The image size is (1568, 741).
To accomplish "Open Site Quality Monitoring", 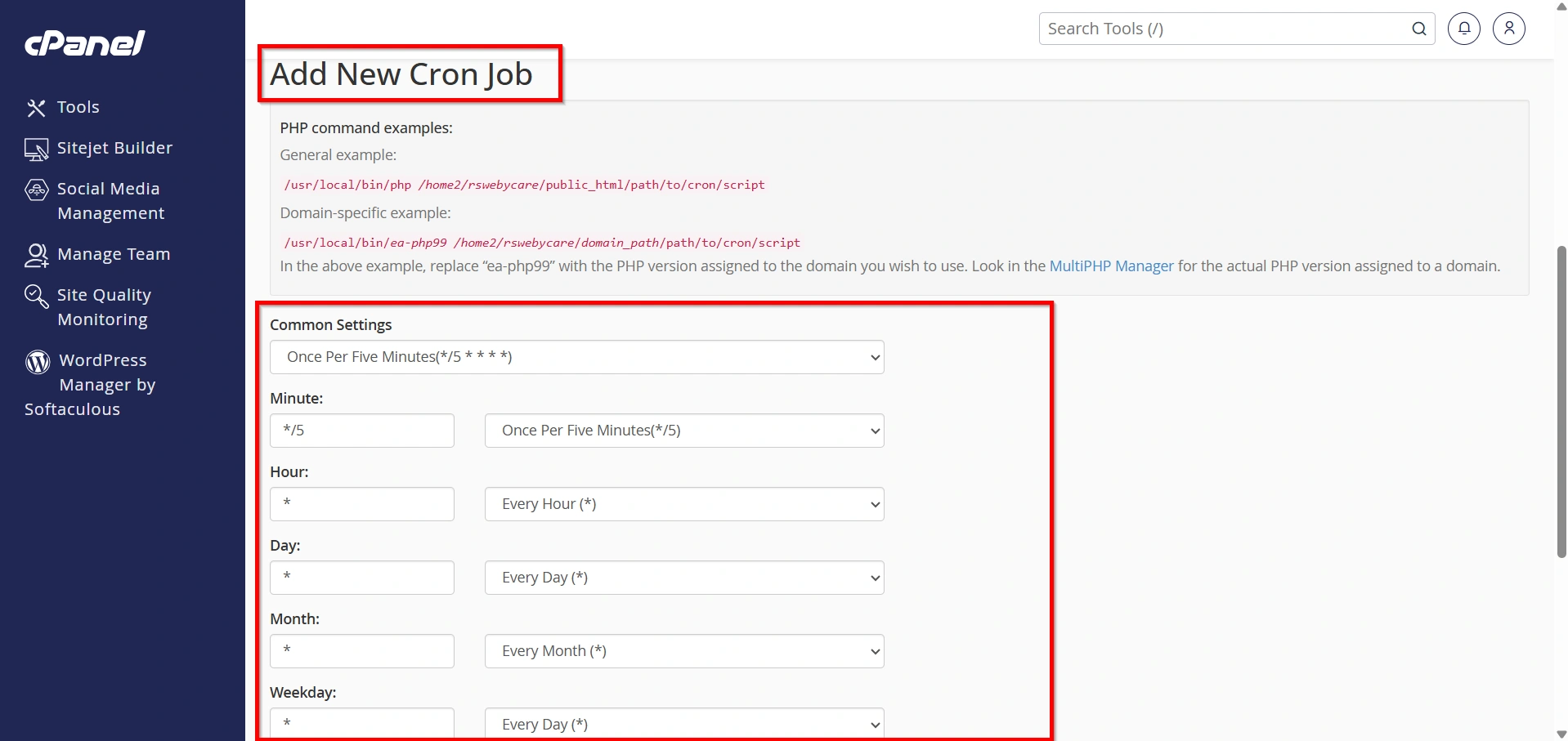I will (104, 307).
